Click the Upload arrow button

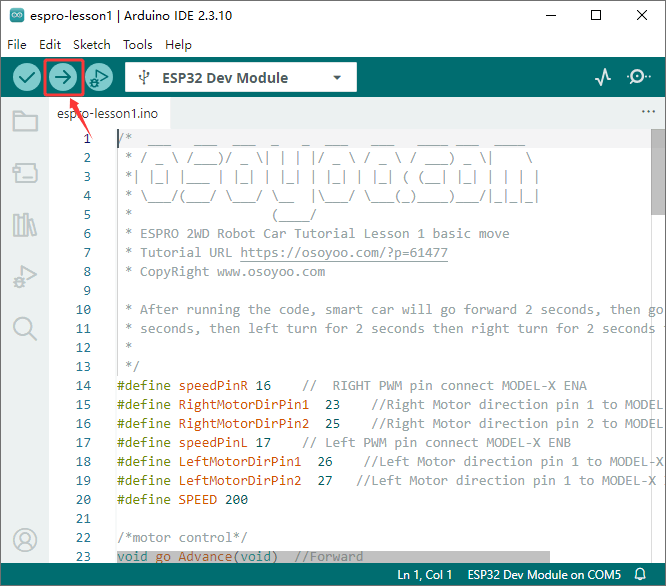tap(63, 77)
